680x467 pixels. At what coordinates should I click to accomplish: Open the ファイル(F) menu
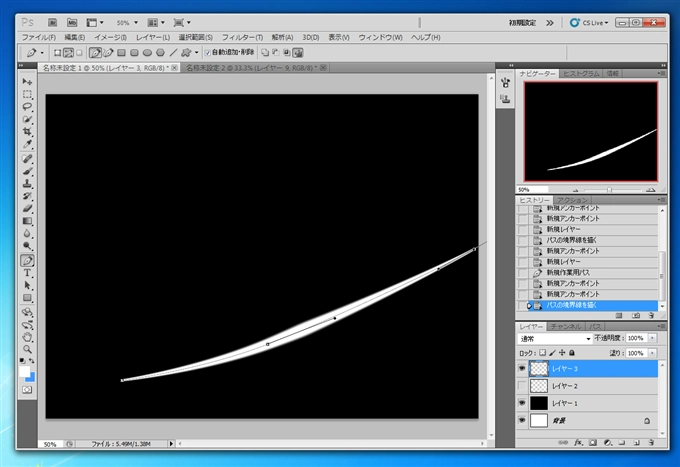point(39,37)
